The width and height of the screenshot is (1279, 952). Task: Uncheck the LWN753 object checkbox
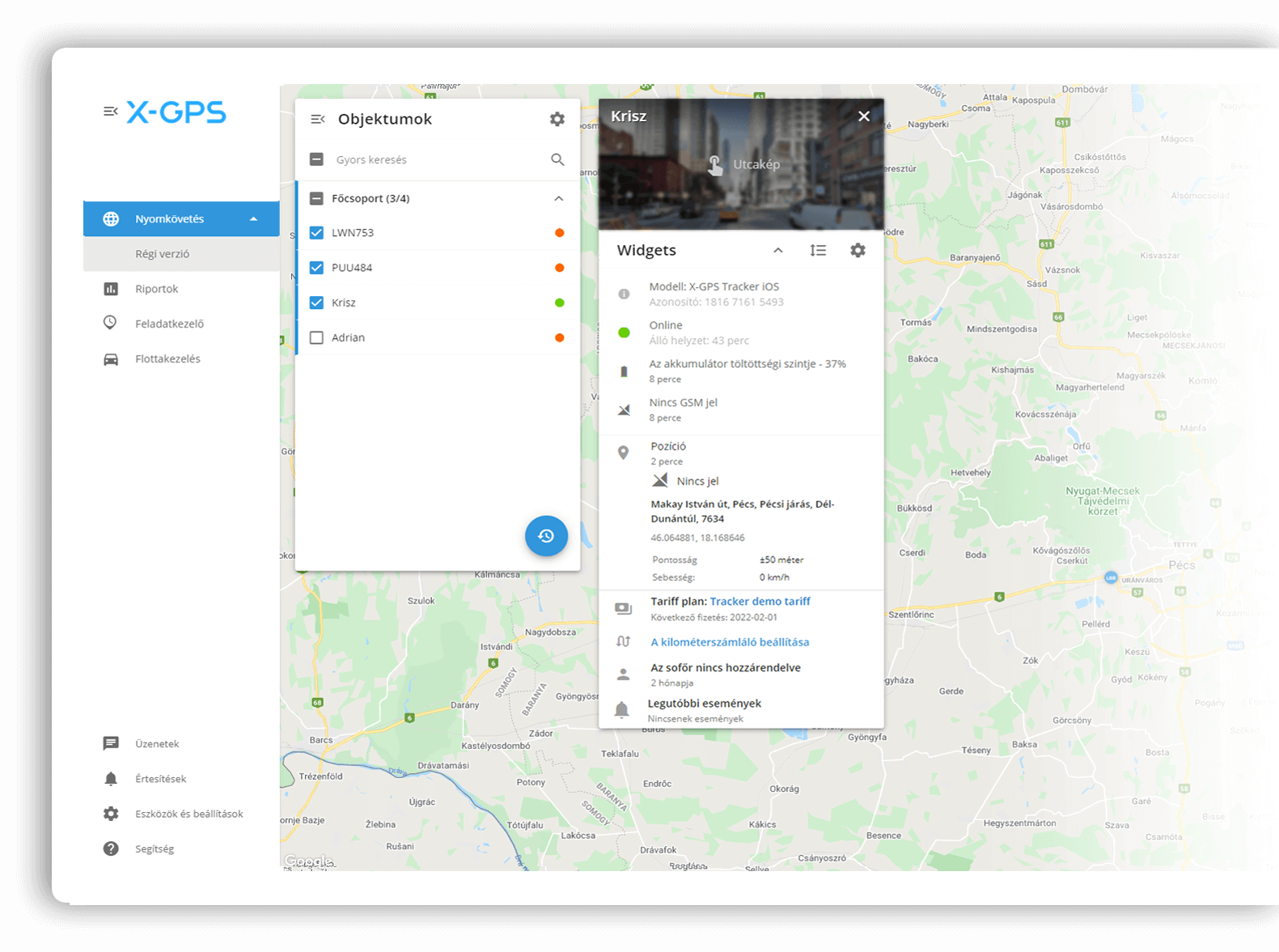[x=316, y=233]
